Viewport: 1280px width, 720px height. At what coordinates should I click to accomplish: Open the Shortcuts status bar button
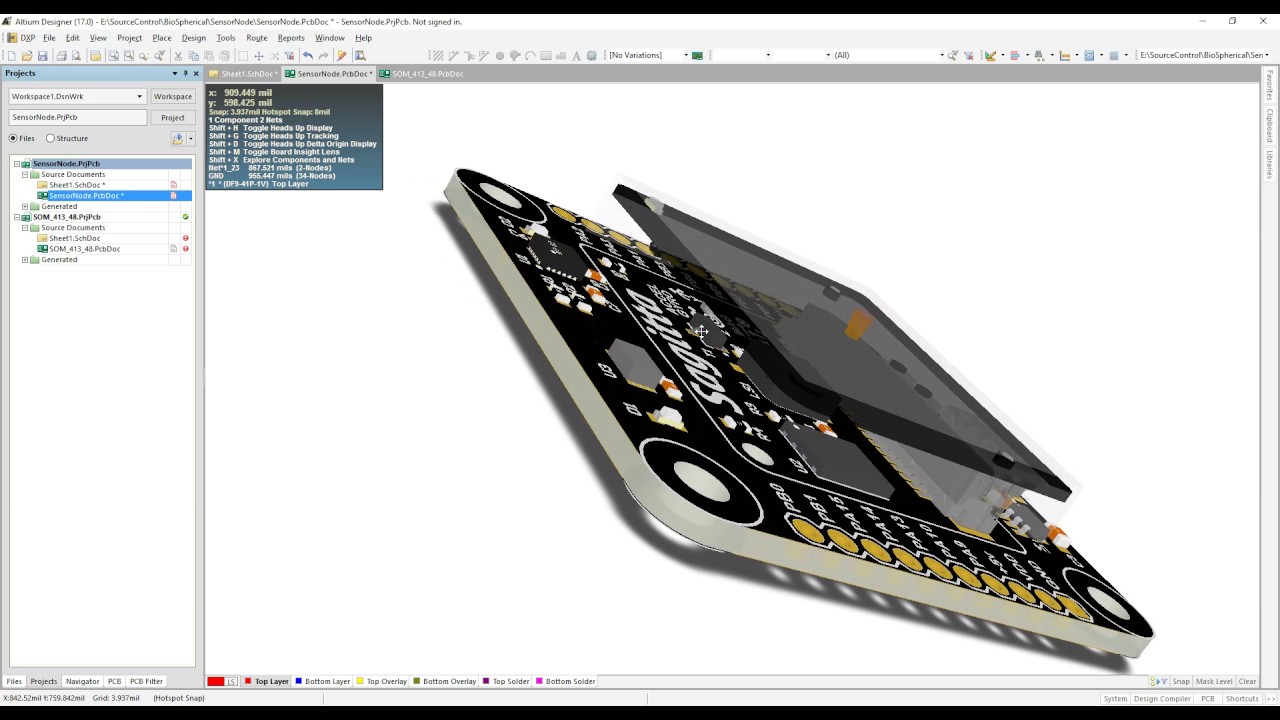coord(1242,698)
